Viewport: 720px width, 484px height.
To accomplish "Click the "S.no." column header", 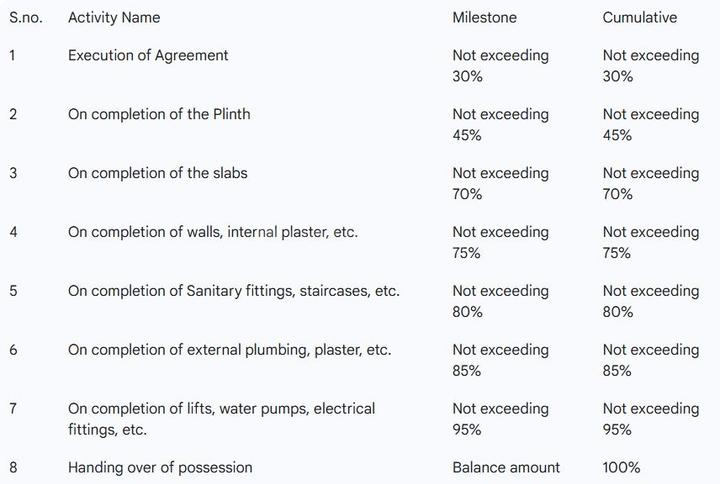I will point(26,17).
